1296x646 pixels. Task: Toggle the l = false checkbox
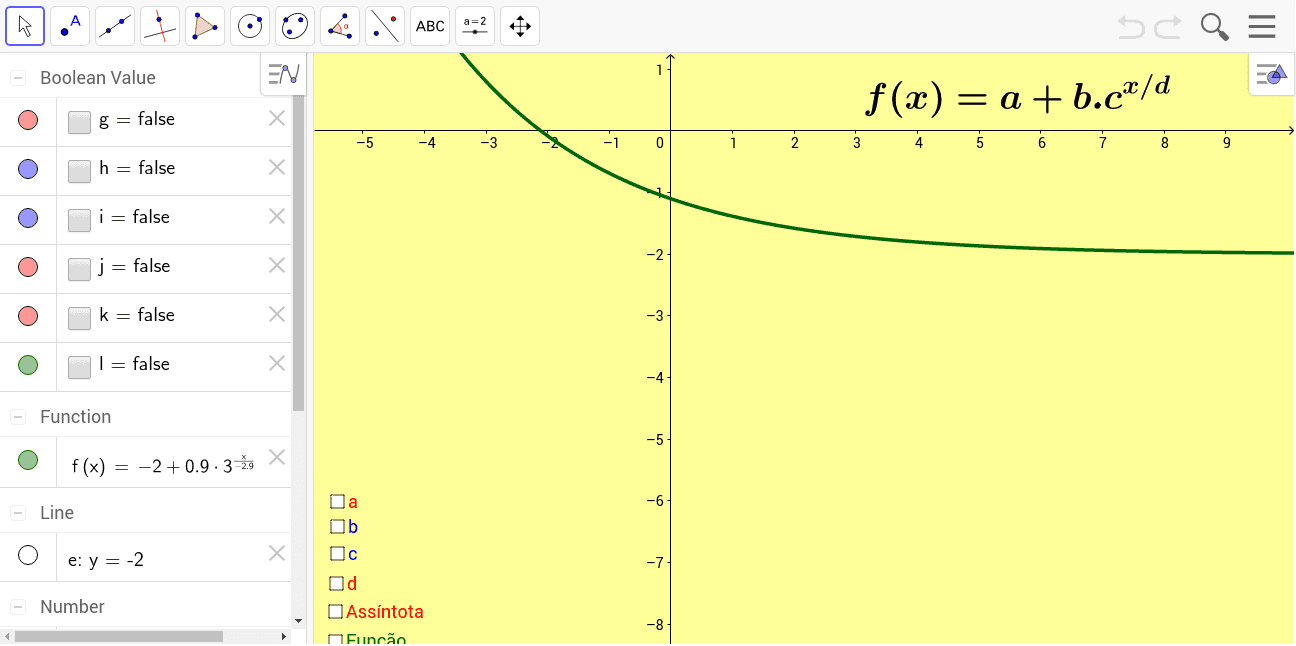click(80, 367)
